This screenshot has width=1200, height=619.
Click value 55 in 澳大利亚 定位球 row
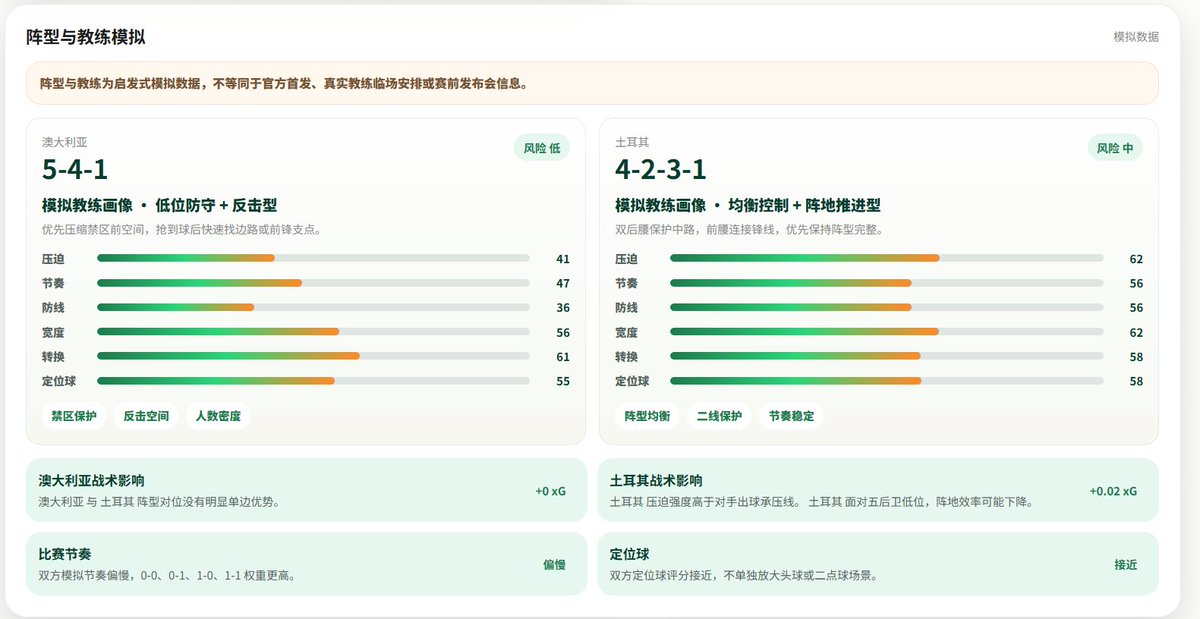click(x=563, y=381)
